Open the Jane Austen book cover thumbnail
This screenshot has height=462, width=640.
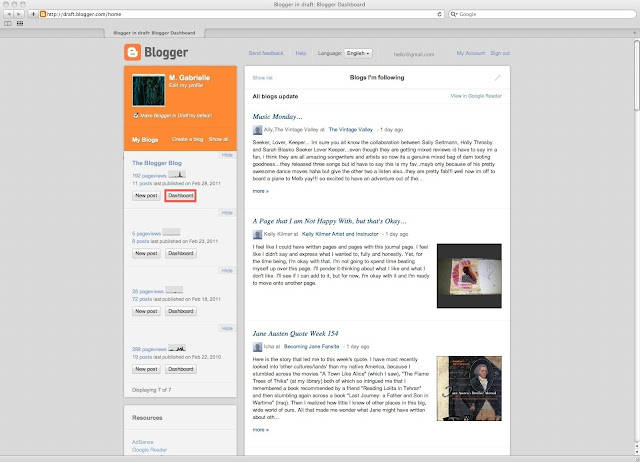coord(469,388)
